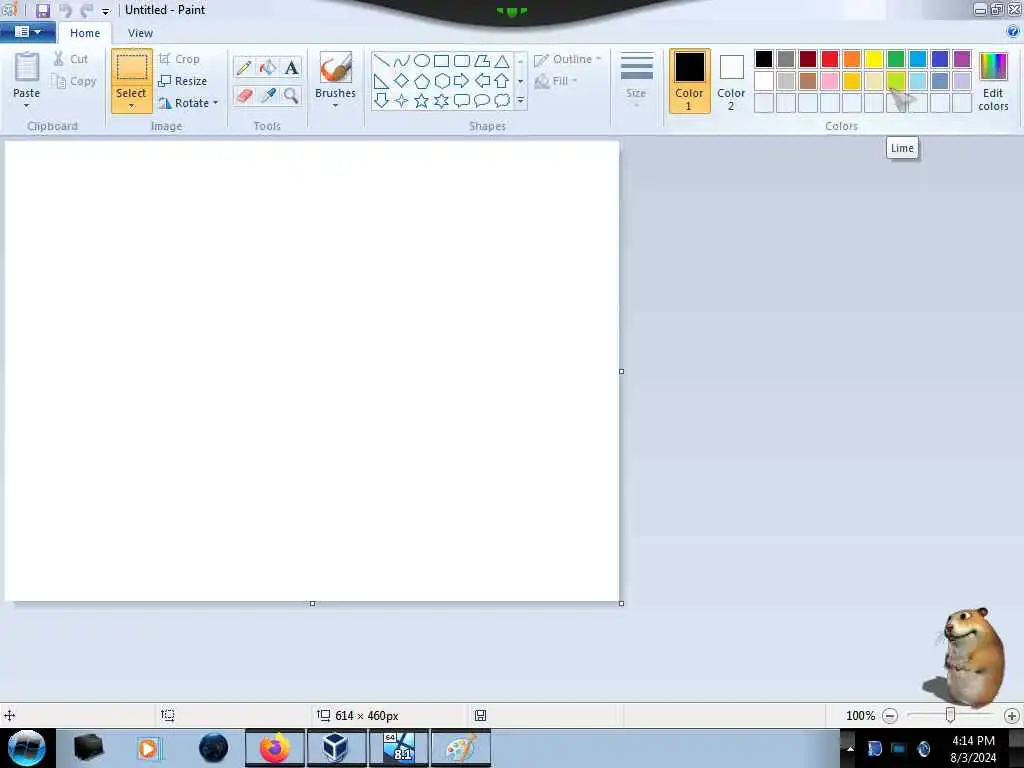Click the zoom out minus button
The image size is (1024, 768).
pos(889,716)
